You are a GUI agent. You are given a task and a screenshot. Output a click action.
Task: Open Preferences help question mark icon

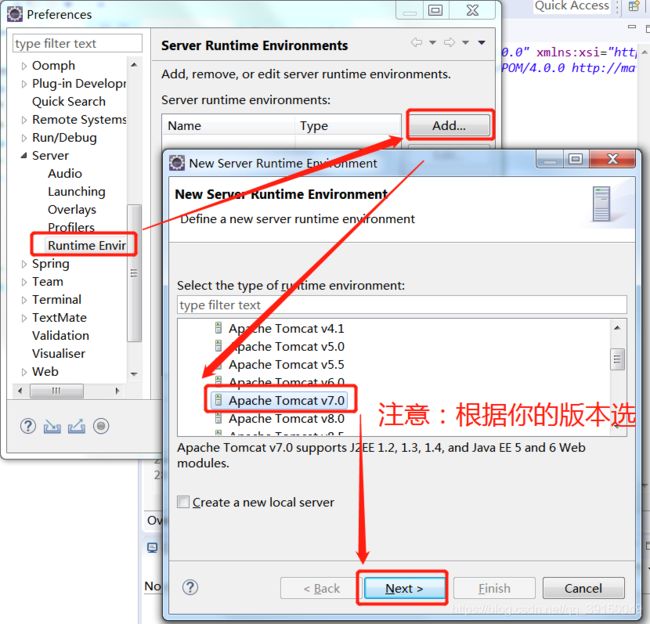[28, 426]
